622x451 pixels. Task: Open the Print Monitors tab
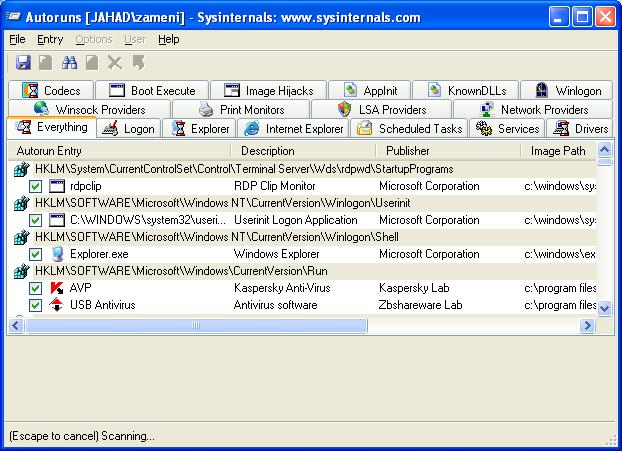pos(241,109)
